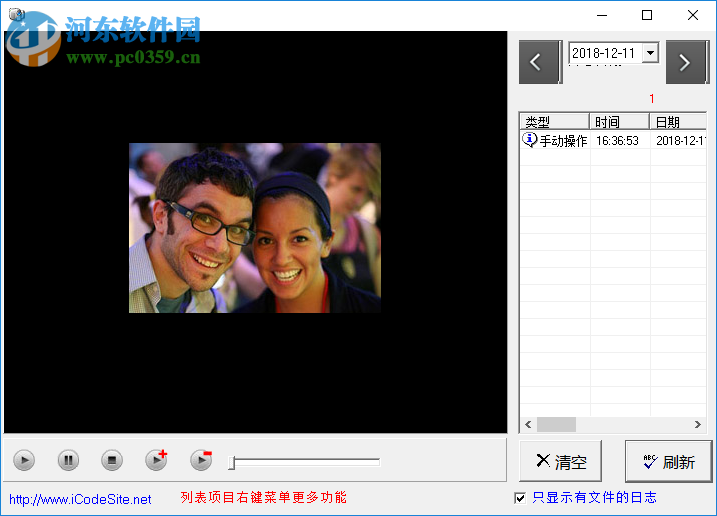Screen dimensions: 717x516
Task: Click the horizontal scrollbar thumb of log list
Action: (x=556, y=425)
